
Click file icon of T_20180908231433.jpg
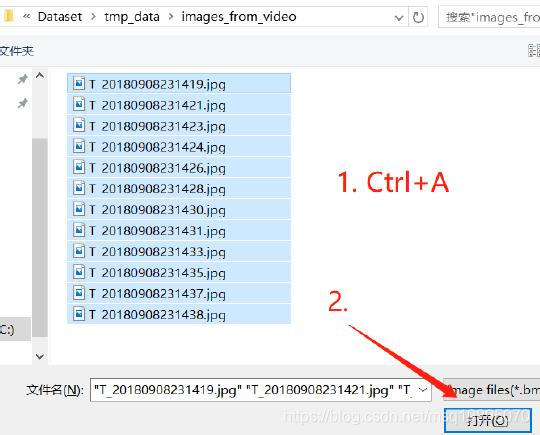tap(79, 251)
